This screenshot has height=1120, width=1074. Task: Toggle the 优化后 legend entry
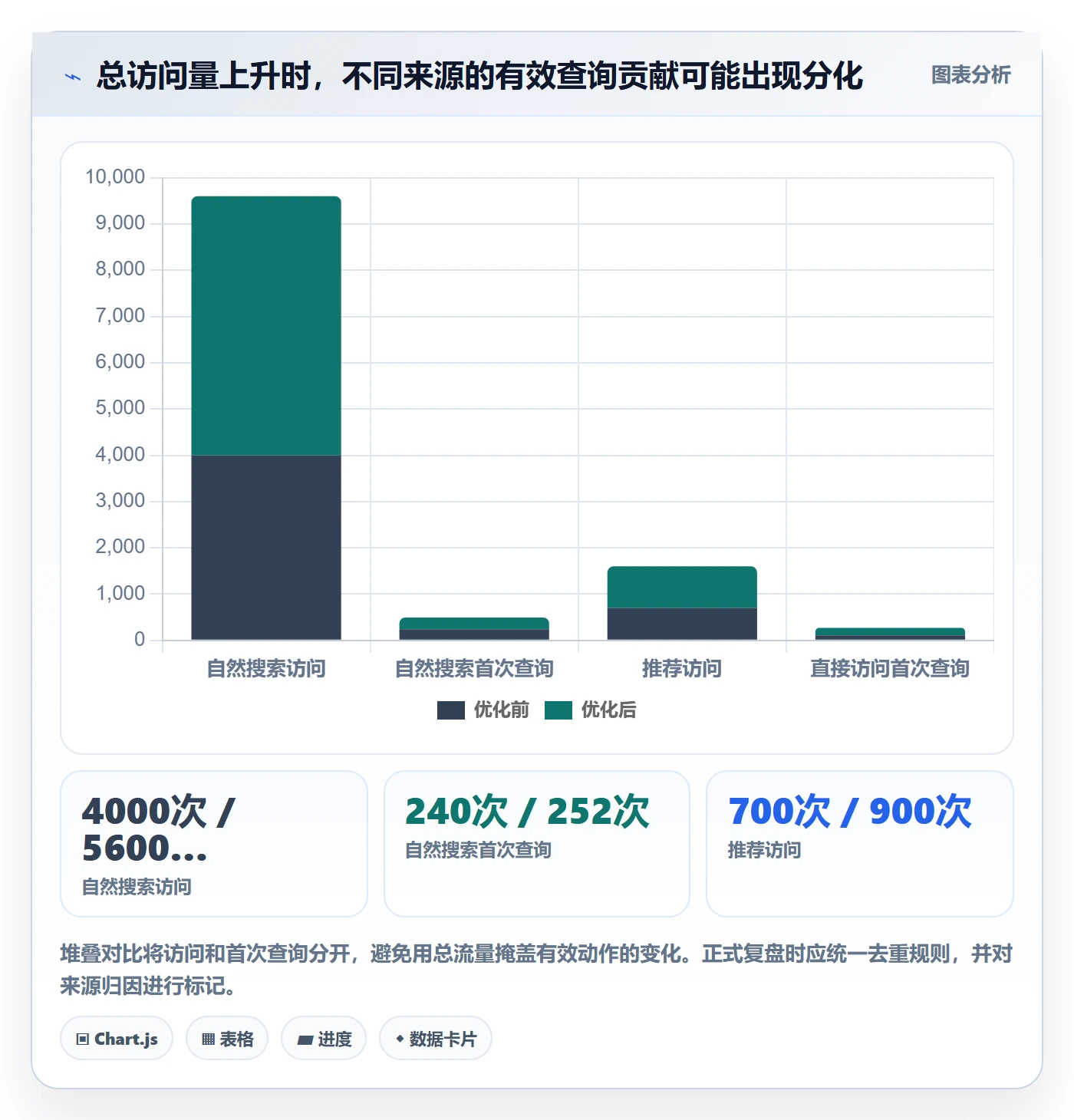coord(591,710)
